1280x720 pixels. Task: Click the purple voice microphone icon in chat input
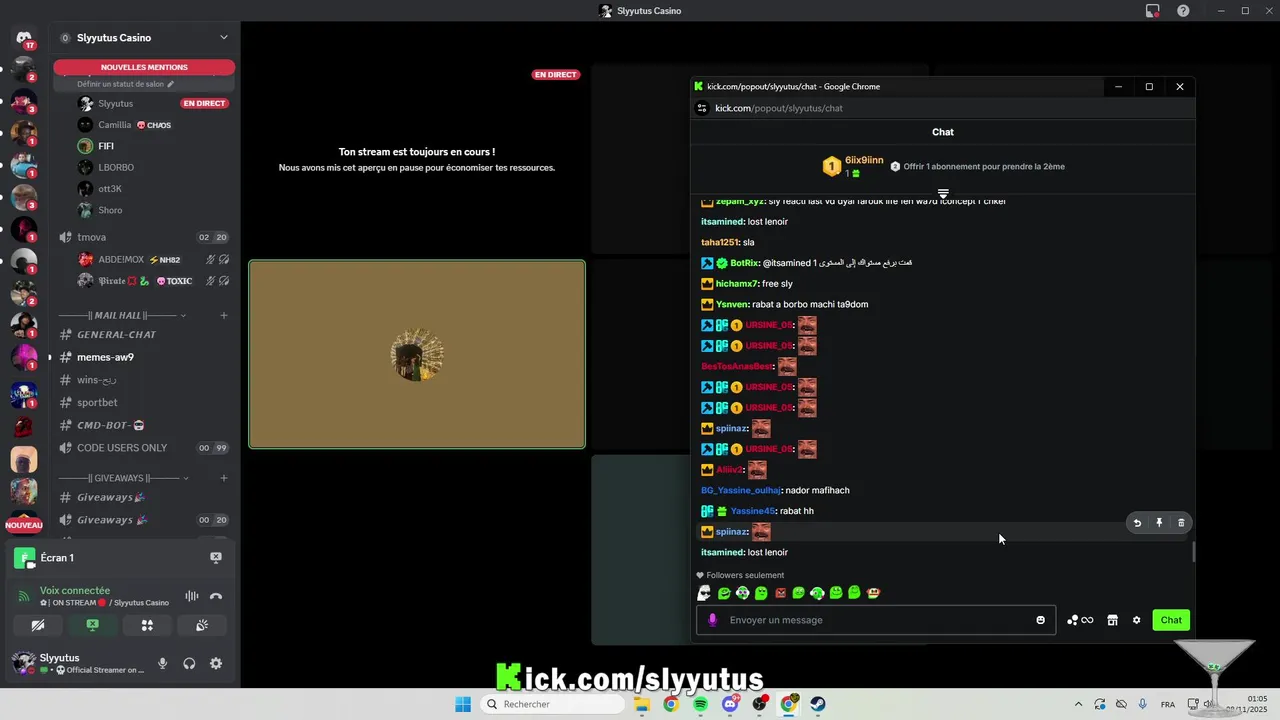click(x=712, y=620)
